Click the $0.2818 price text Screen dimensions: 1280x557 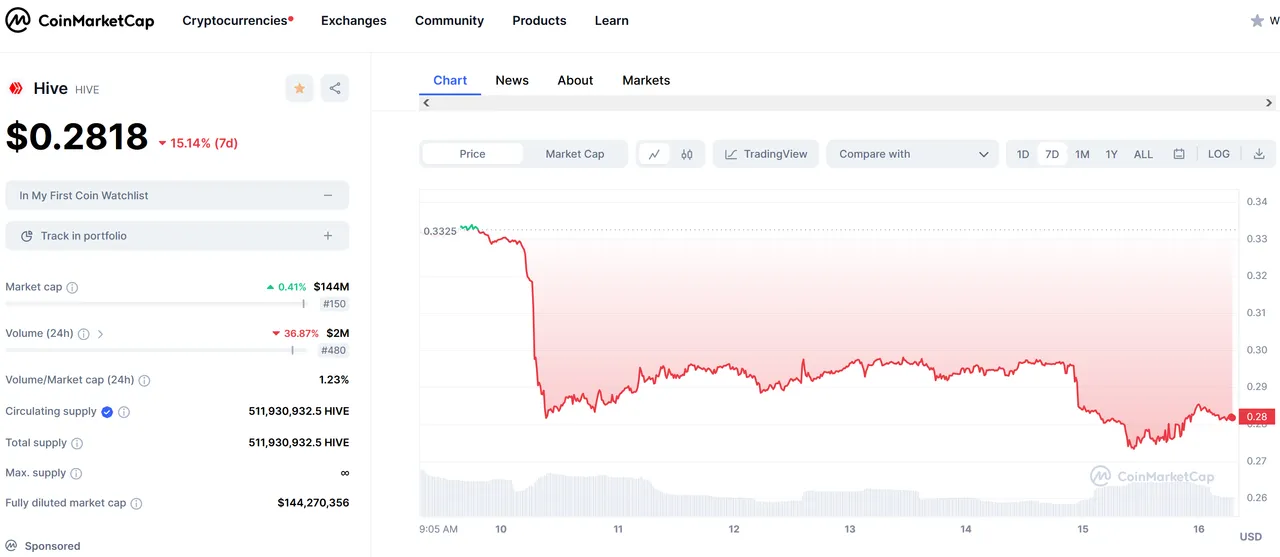point(77,137)
